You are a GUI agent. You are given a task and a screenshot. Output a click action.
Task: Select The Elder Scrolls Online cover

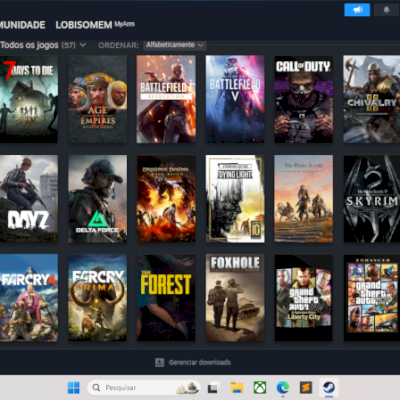(x=303, y=199)
